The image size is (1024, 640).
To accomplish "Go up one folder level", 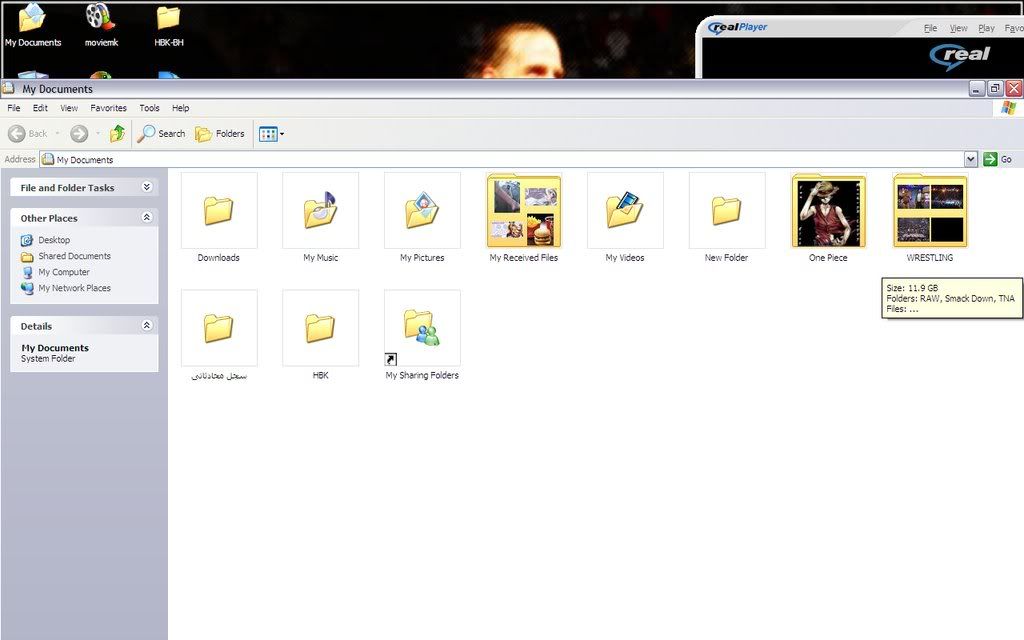I will click(118, 134).
